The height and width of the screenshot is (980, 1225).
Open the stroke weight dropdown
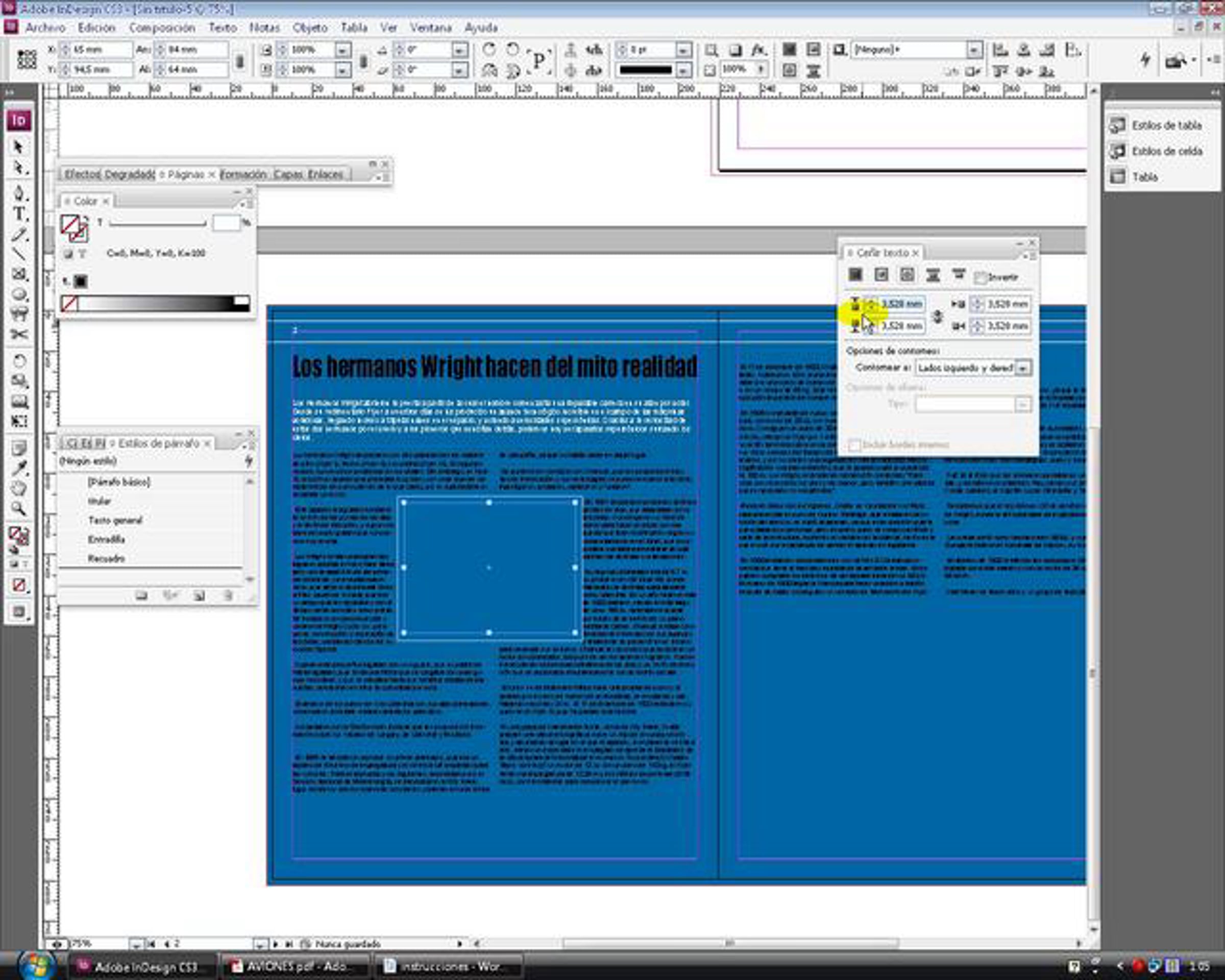[x=684, y=50]
